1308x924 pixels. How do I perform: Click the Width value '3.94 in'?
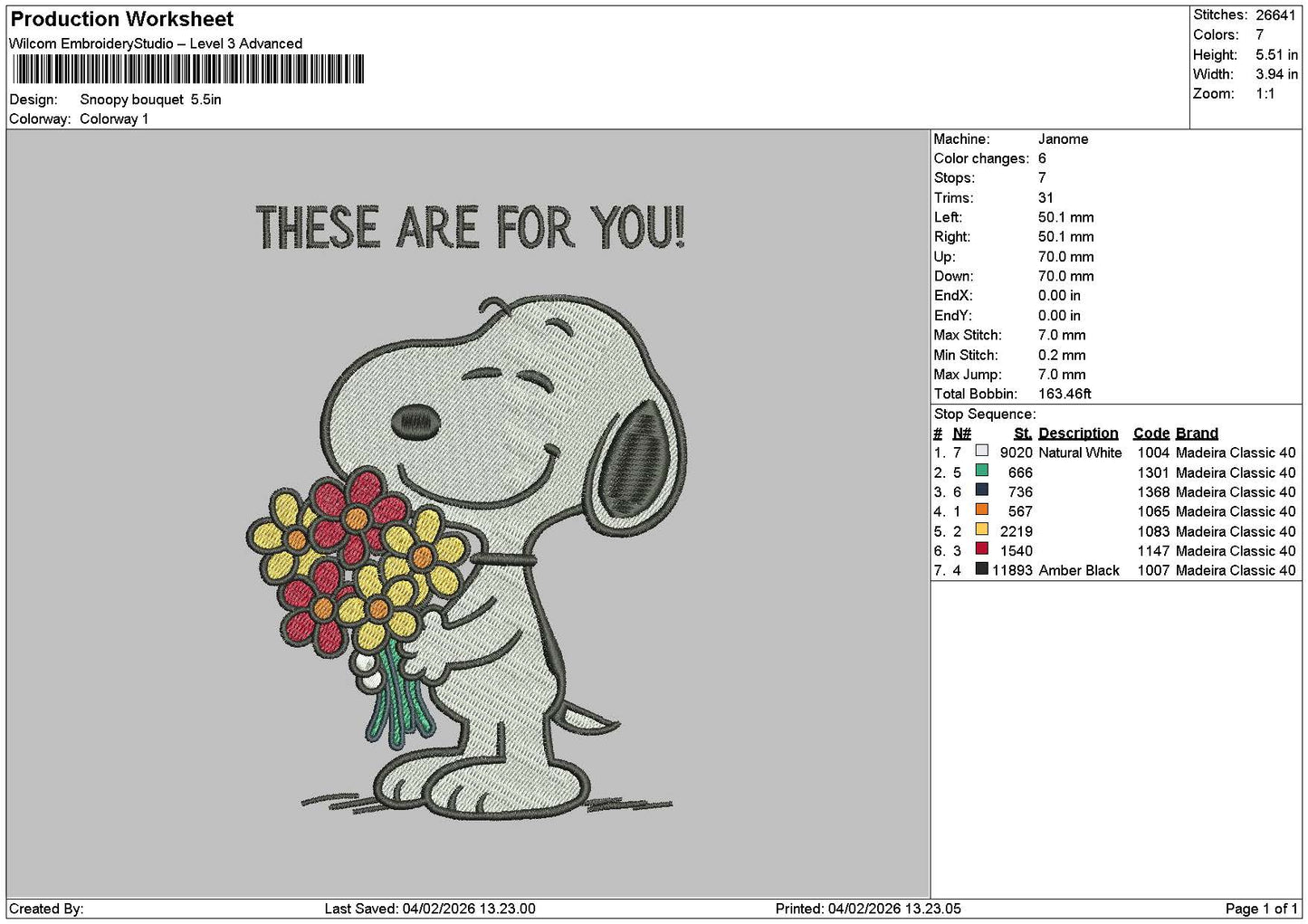click(x=1276, y=74)
